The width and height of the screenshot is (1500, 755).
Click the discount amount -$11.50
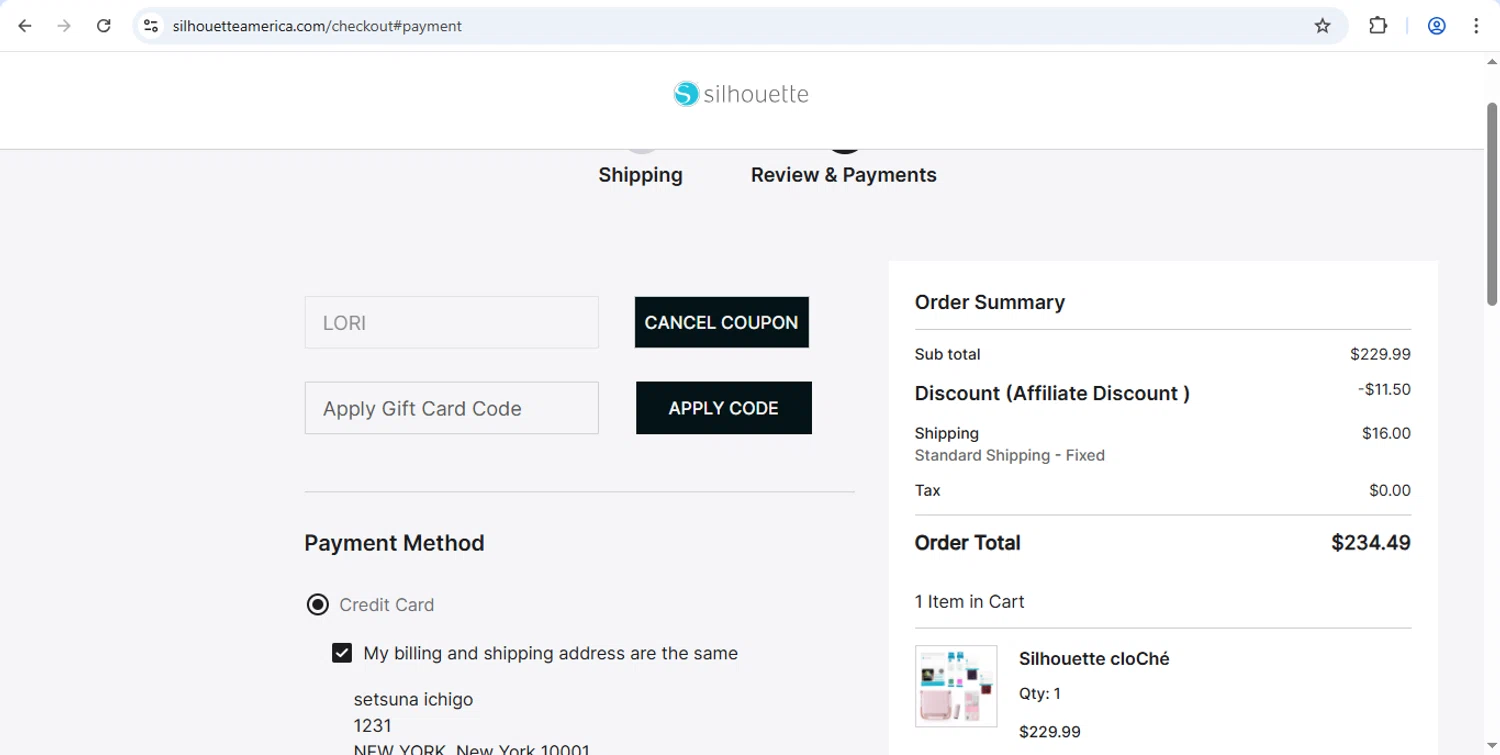click(1384, 389)
